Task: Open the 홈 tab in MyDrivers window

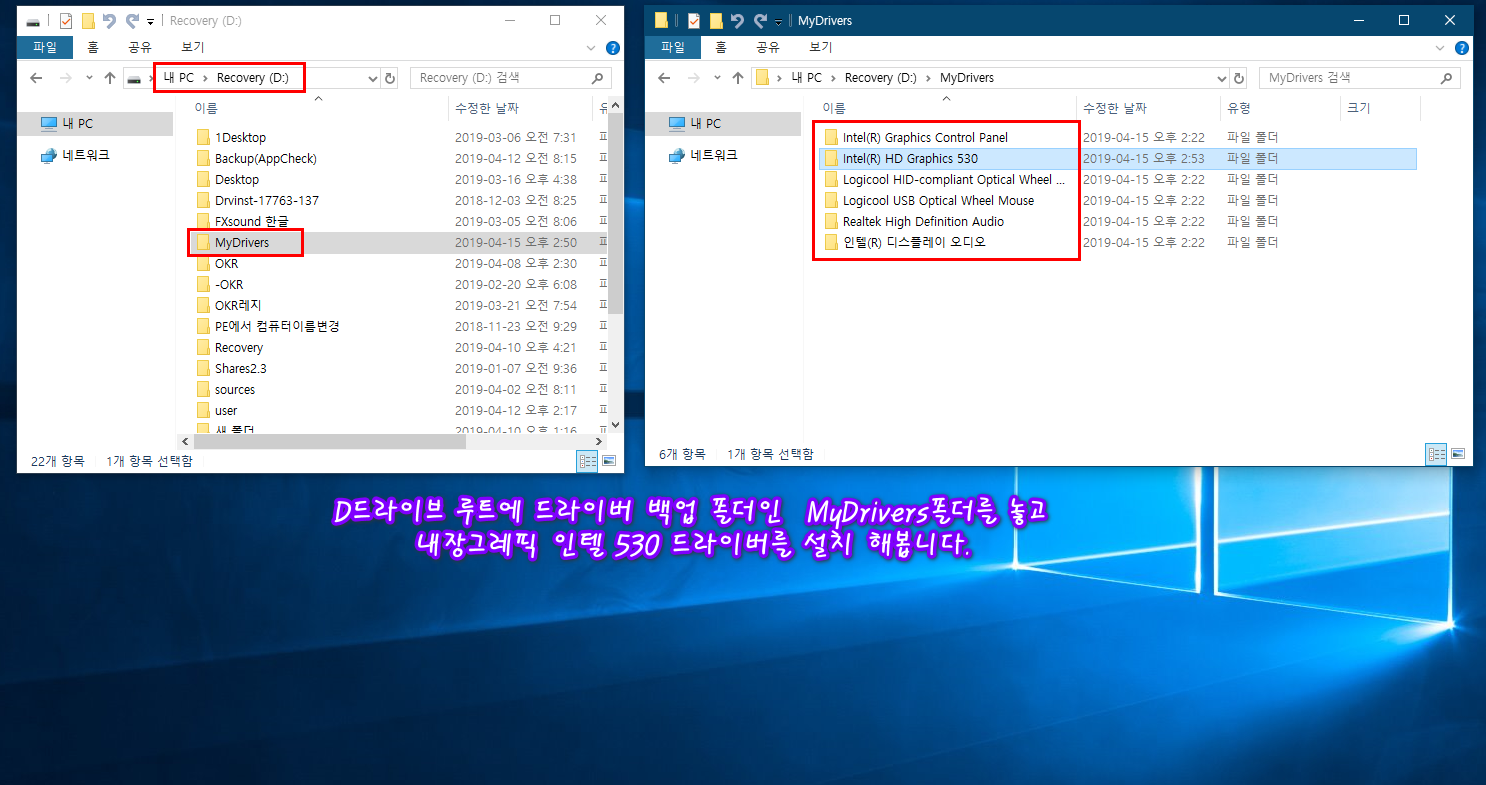Action: (x=721, y=47)
